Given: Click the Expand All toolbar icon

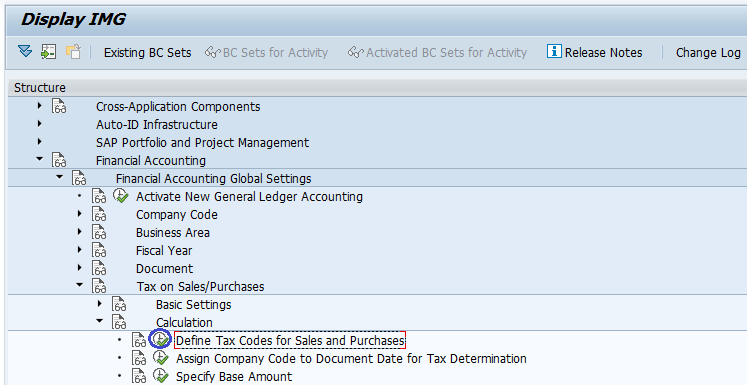Looking at the screenshot, I should [25, 51].
